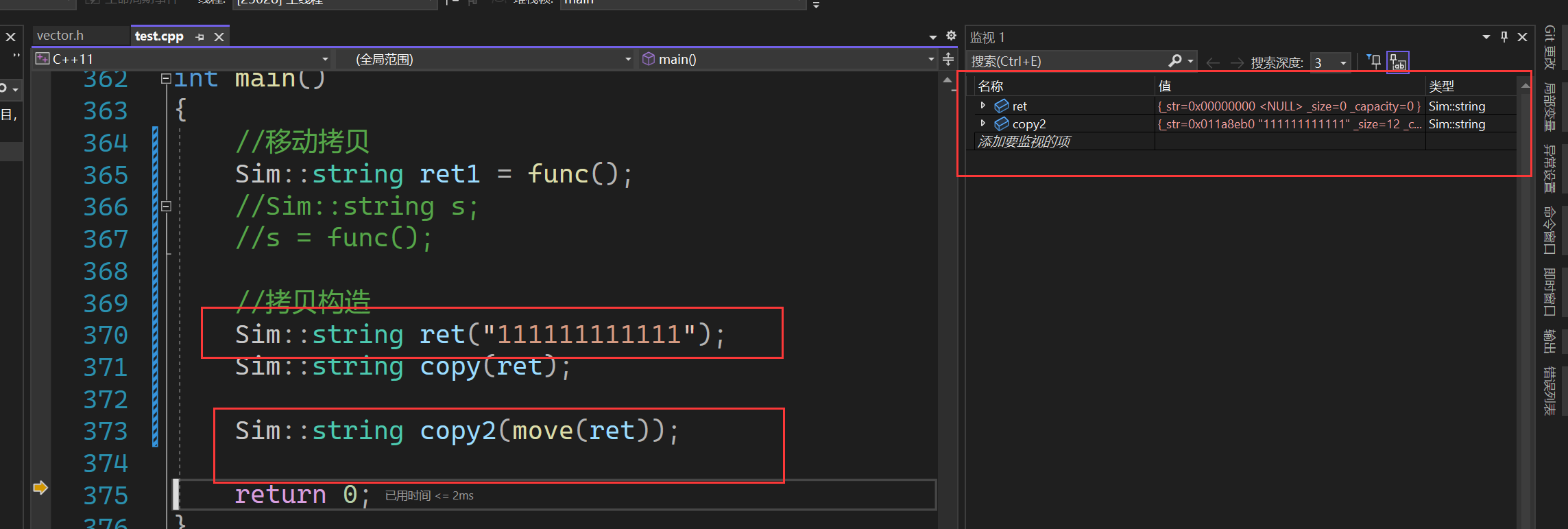This screenshot has width=1568, height=529.
Task: Click the editor scrollbar up arrow
Action: coord(948,80)
